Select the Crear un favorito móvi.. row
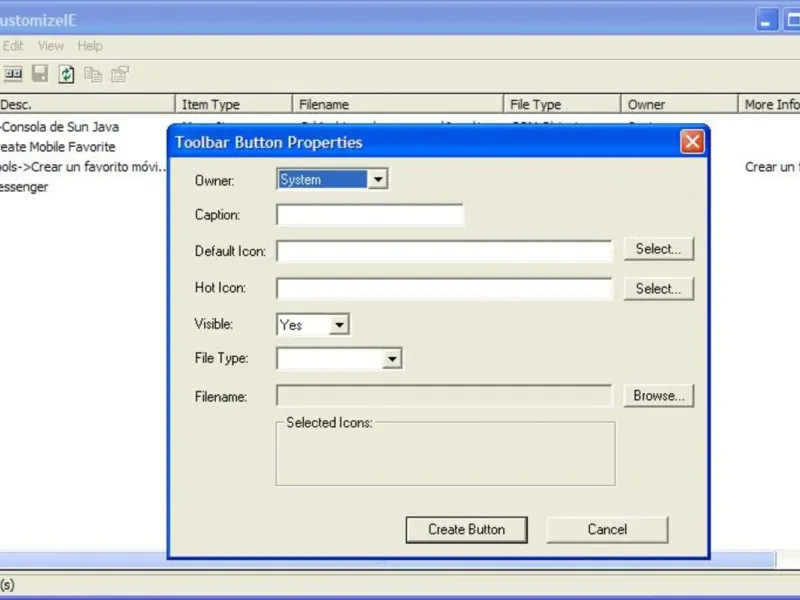The image size is (800, 600). pyautogui.click(x=83, y=167)
